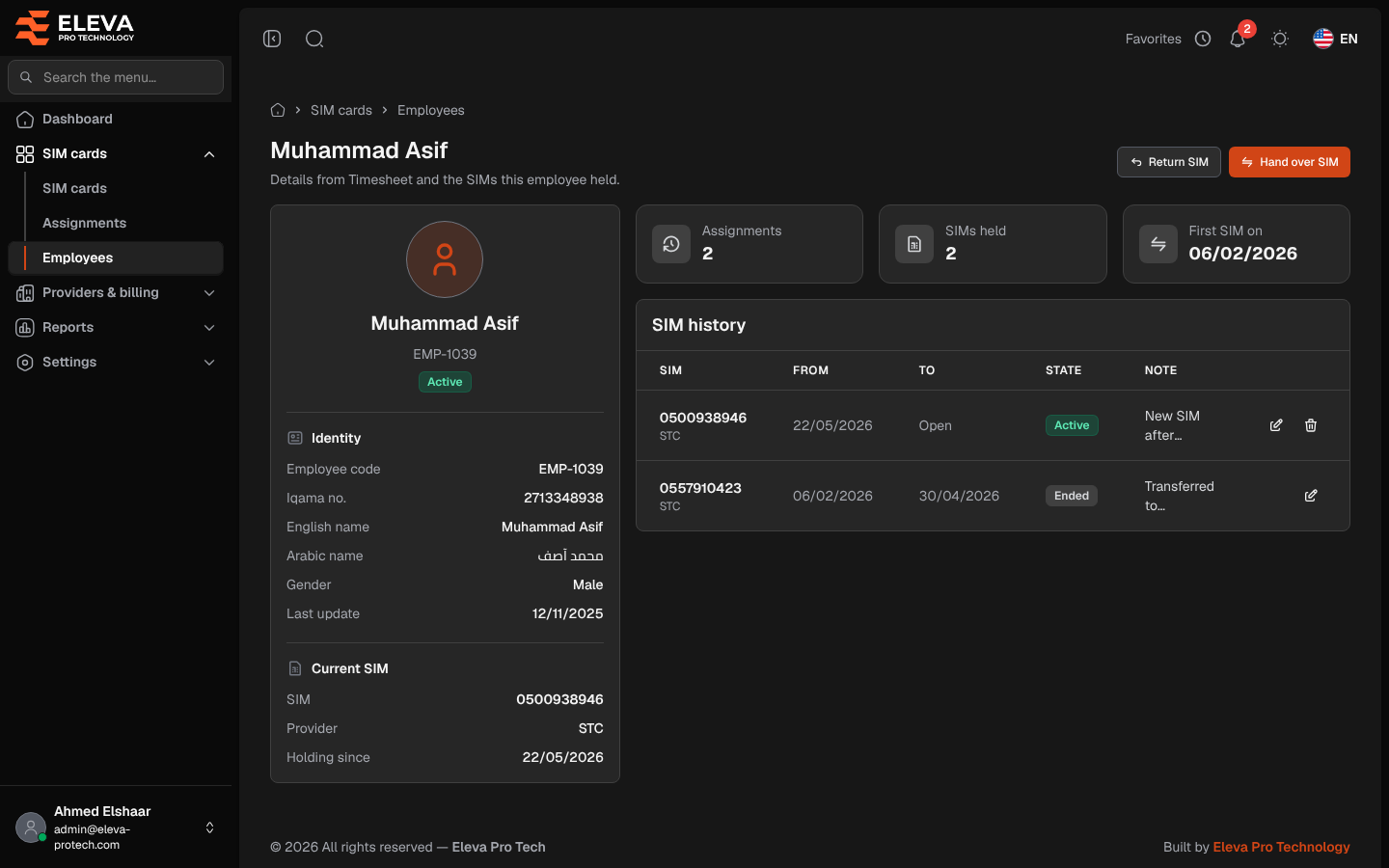1389x868 pixels.
Task: Open Favorites in the top bar
Action: [x=1153, y=39]
